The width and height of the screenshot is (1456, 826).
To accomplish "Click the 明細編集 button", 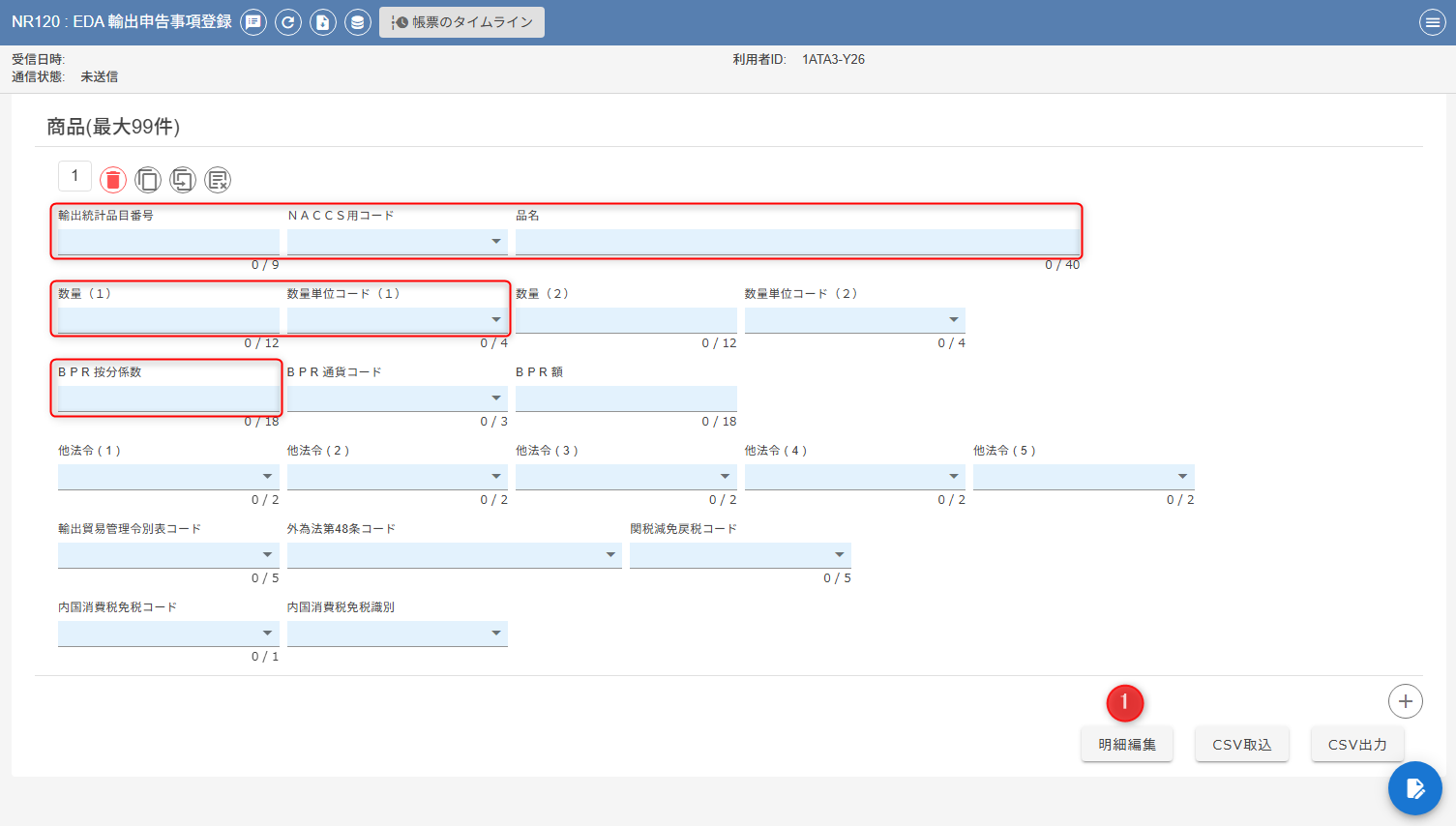I will click(1127, 745).
